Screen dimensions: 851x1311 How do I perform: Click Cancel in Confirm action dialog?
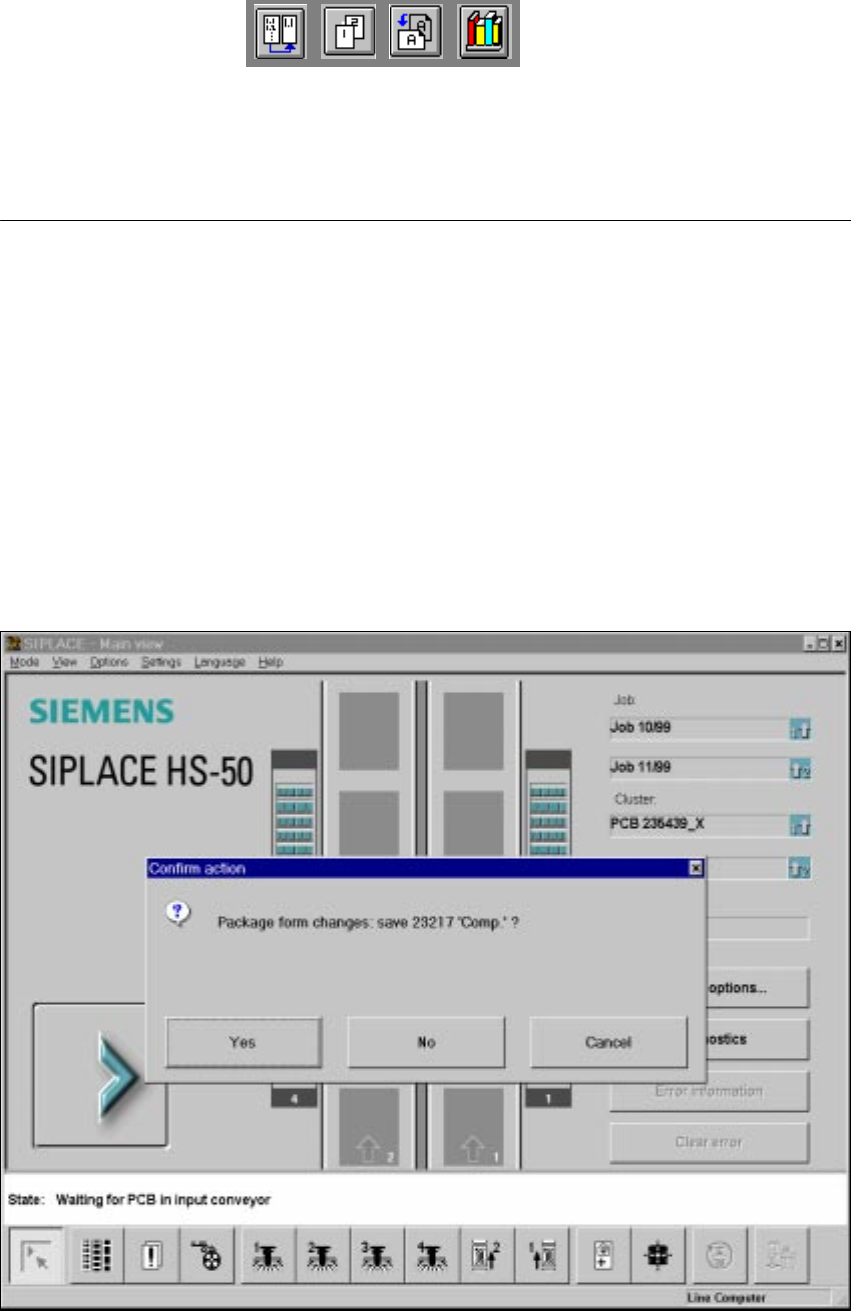pos(608,1042)
